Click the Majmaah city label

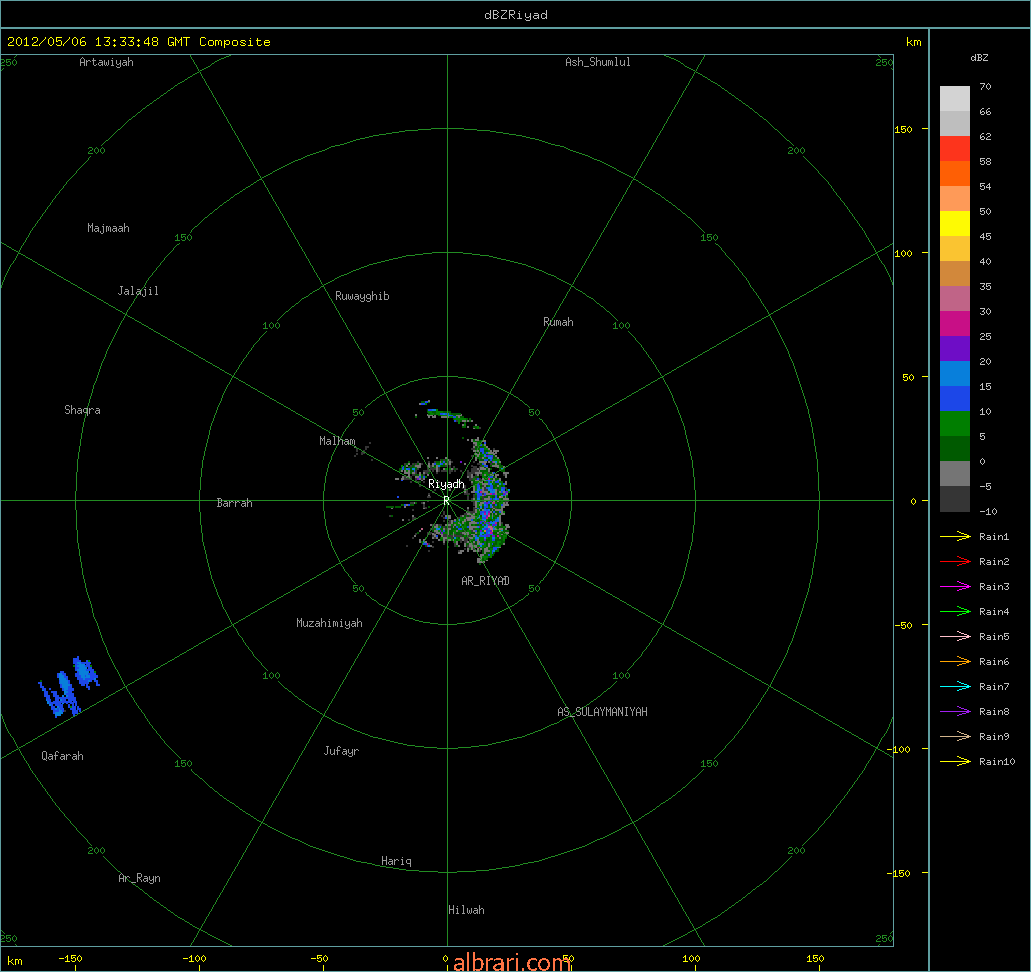tap(108, 228)
